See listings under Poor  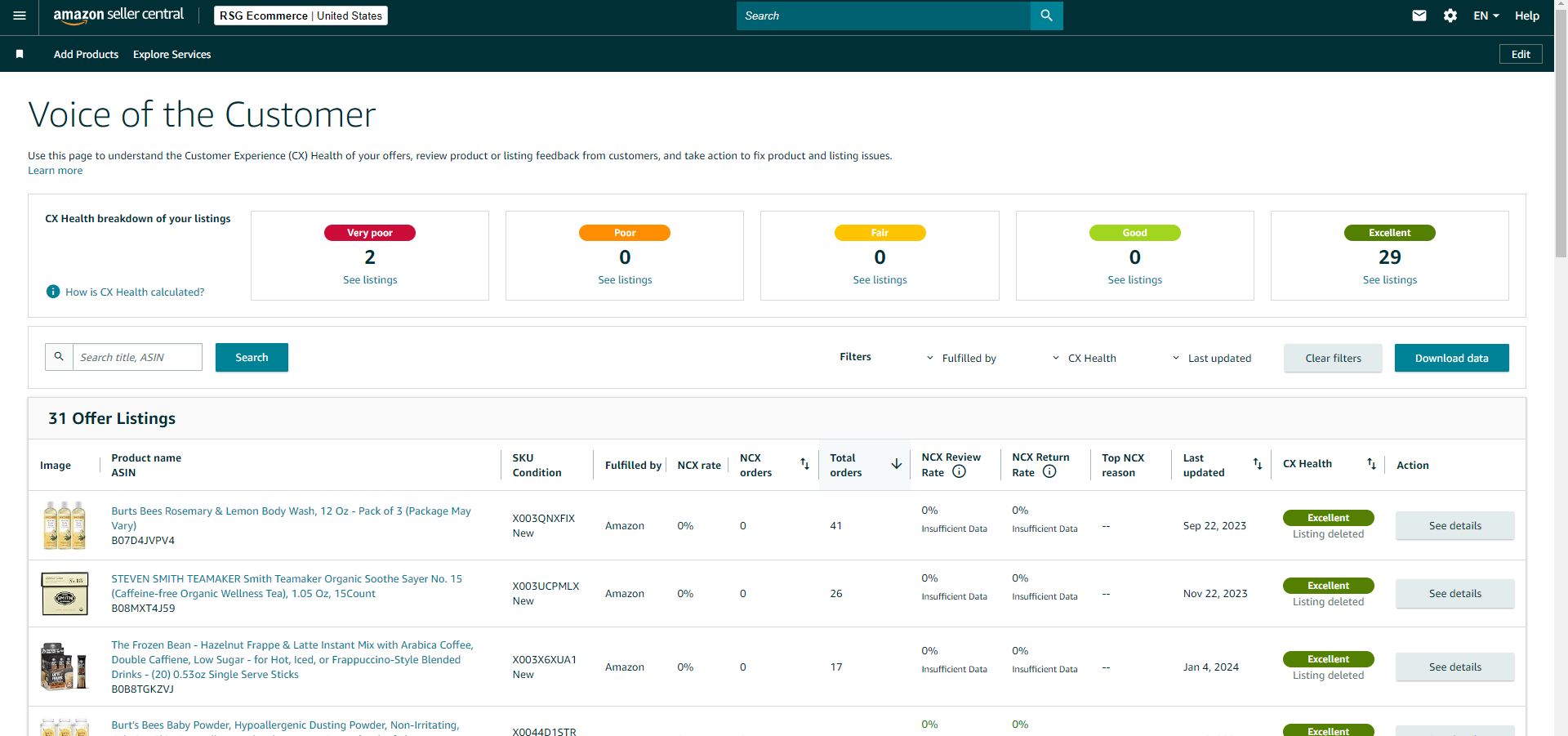point(625,279)
